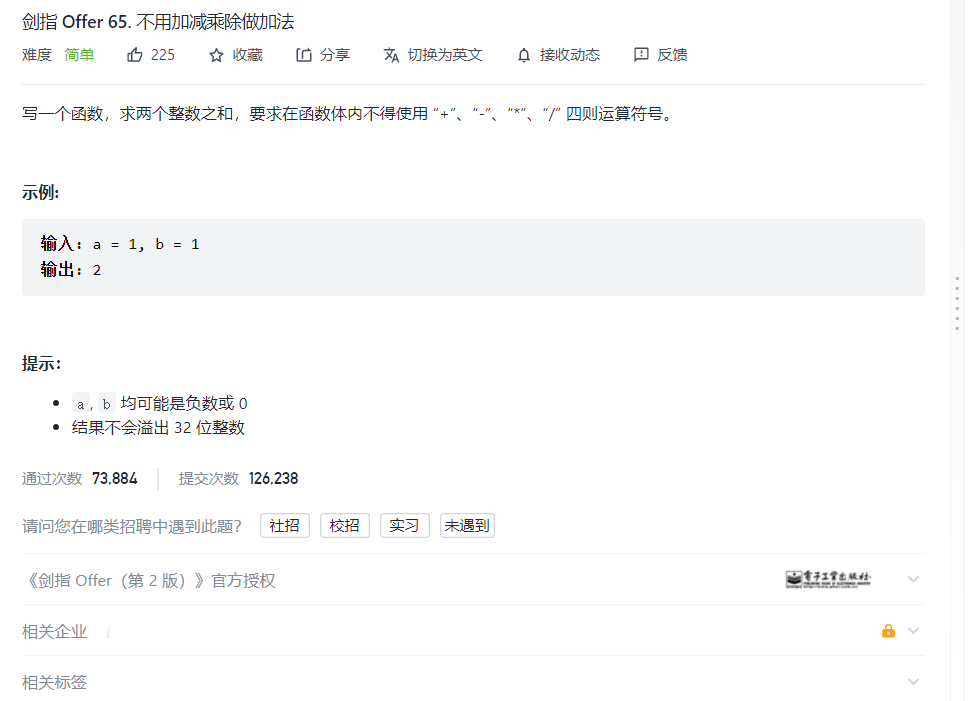Subscribe with 接收动态

[570, 55]
